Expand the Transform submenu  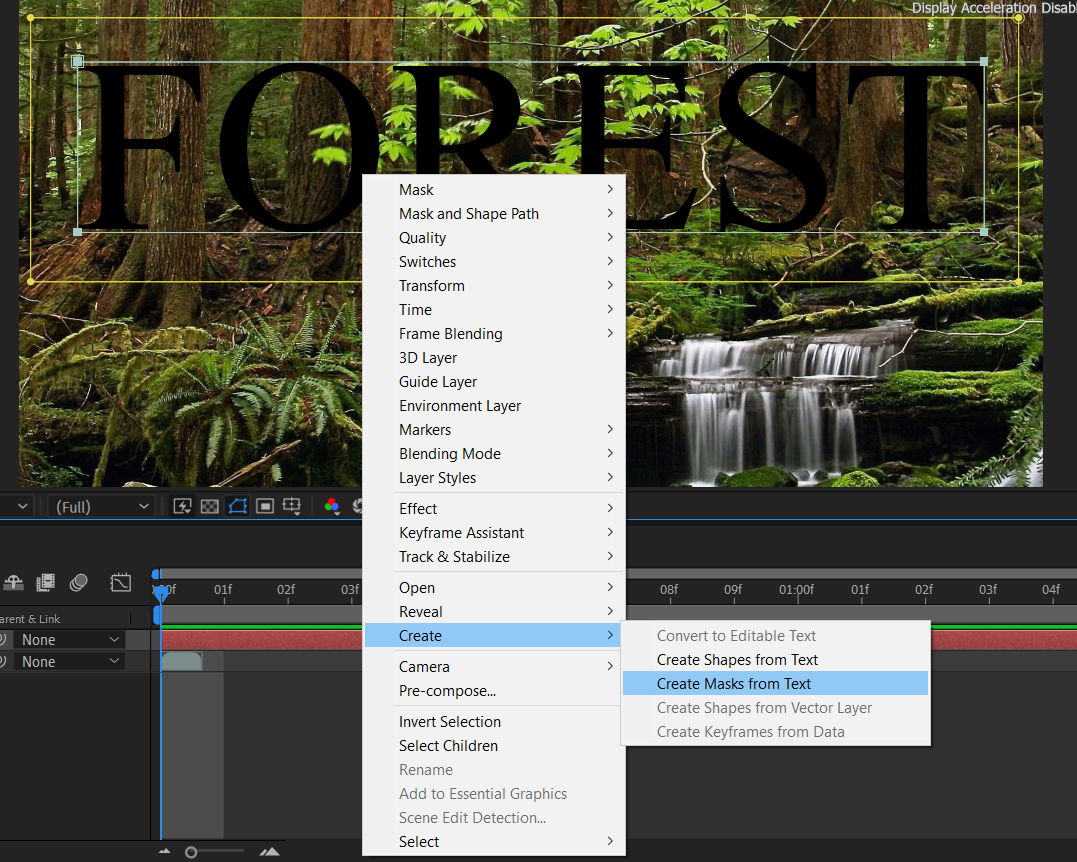pos(494,286)
